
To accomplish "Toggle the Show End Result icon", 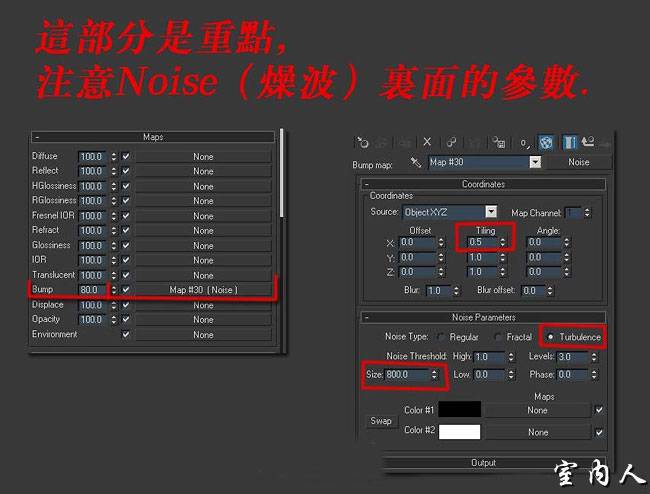I will pyautogui.click(x=569, y=143).
